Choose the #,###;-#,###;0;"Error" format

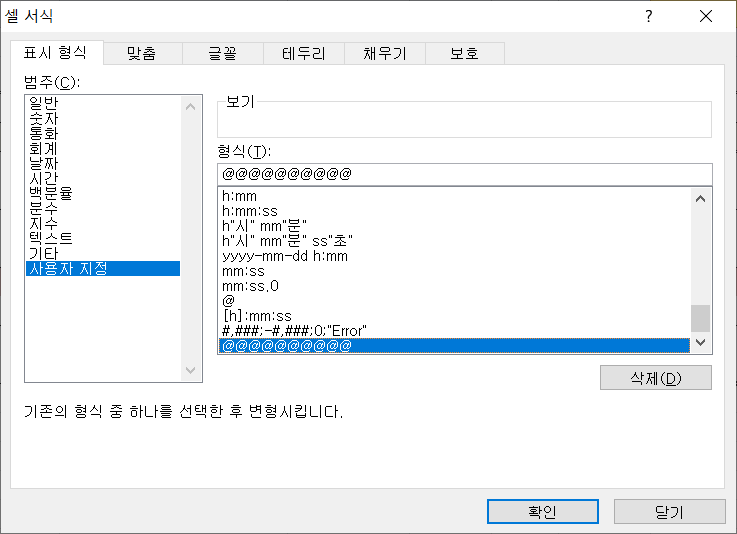455,331
